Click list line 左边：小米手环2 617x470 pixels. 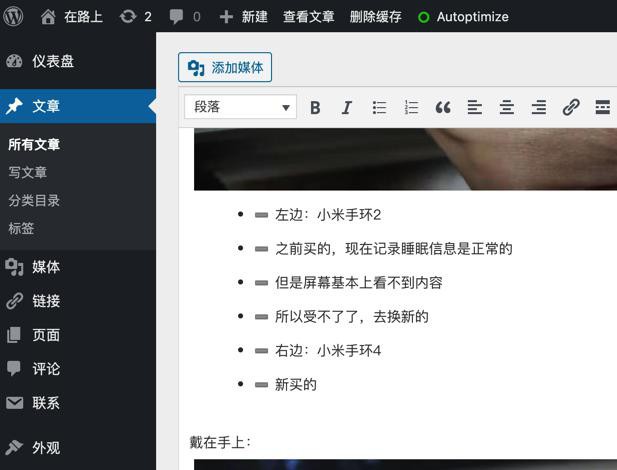click(x=328, y=215)
